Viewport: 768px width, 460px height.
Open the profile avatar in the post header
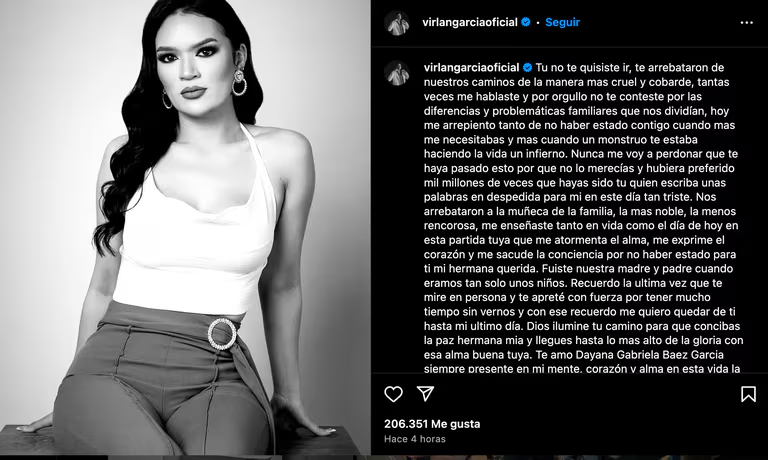pos(396,23)
